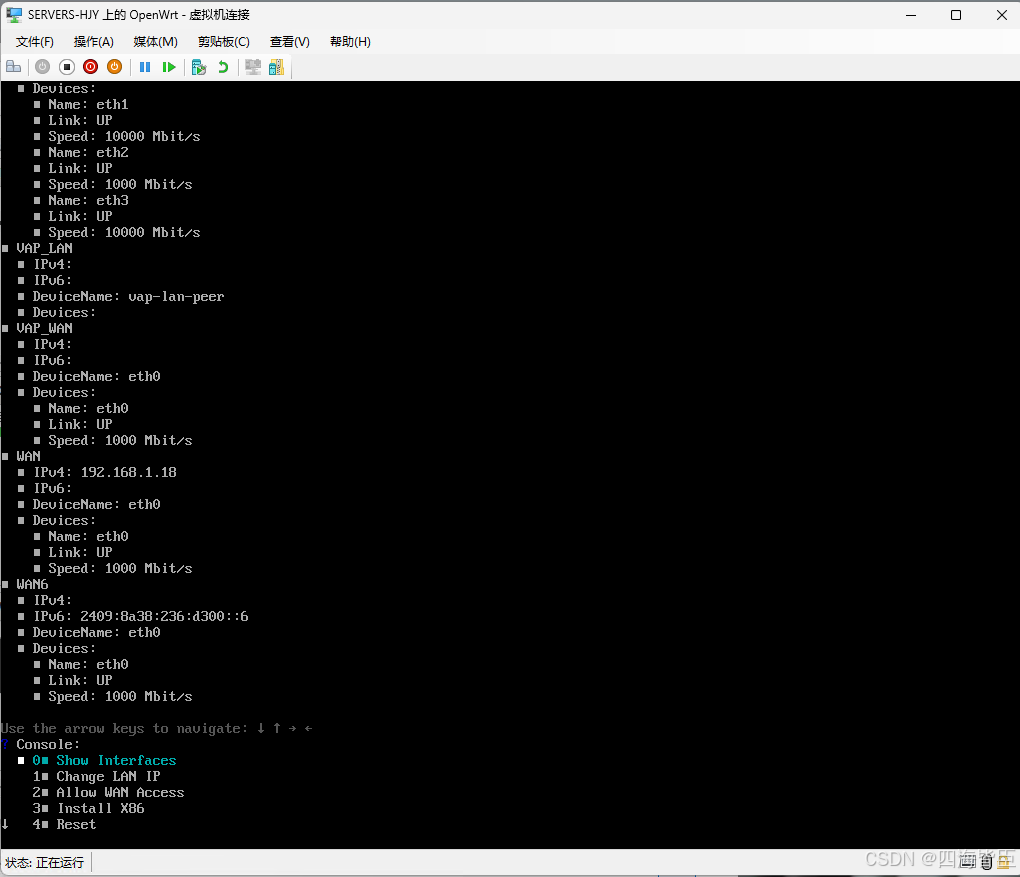
Task: Click the VAP_WAN interface heading
Action: (44, 329)
